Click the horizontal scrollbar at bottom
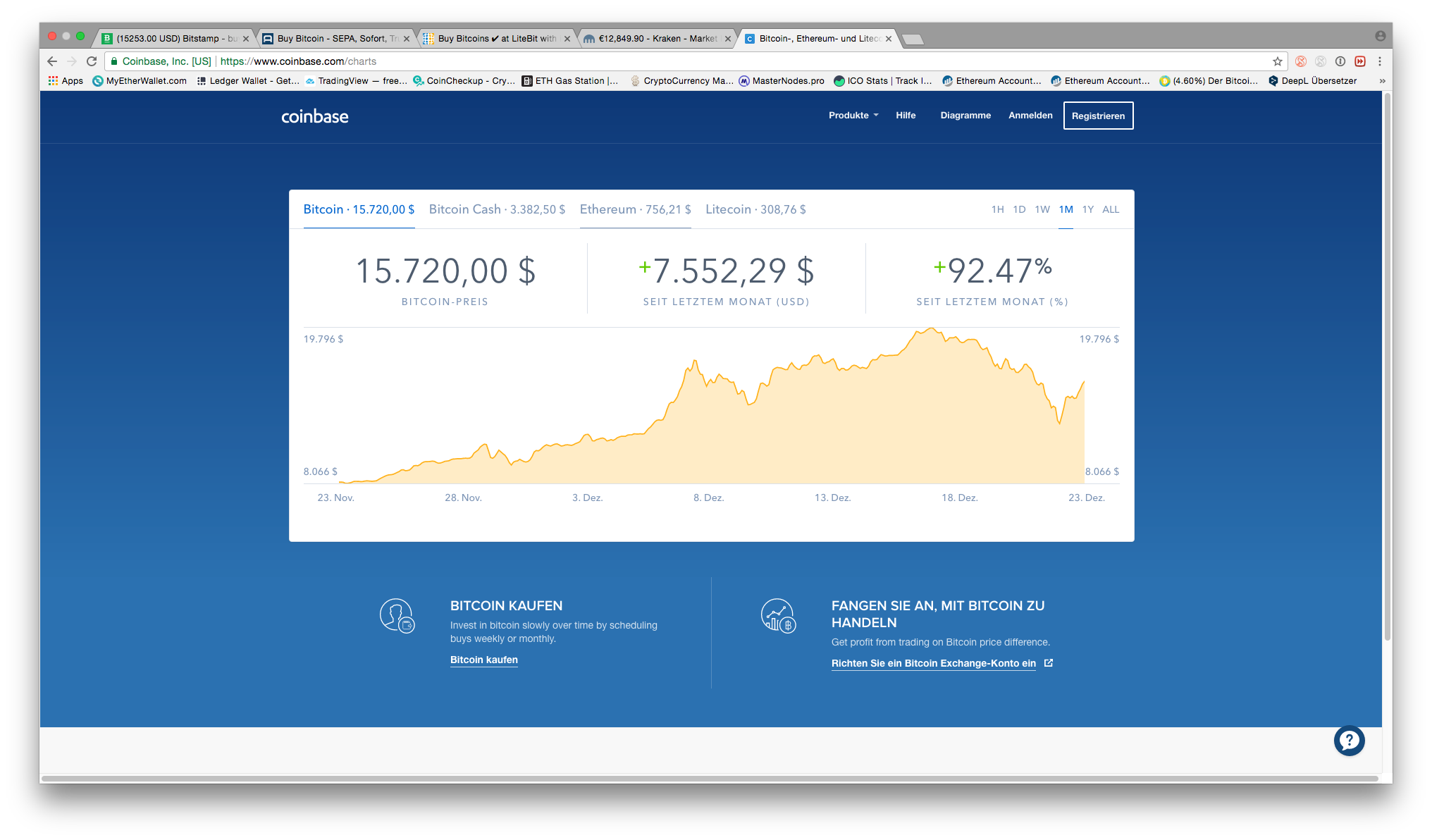Image resolution: width=1432 pixels, height=840 pixels. point(710,779)
